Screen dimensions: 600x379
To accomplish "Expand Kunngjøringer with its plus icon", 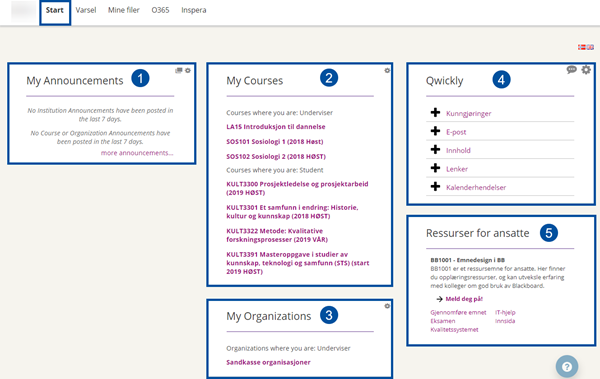I will (435, 113).
